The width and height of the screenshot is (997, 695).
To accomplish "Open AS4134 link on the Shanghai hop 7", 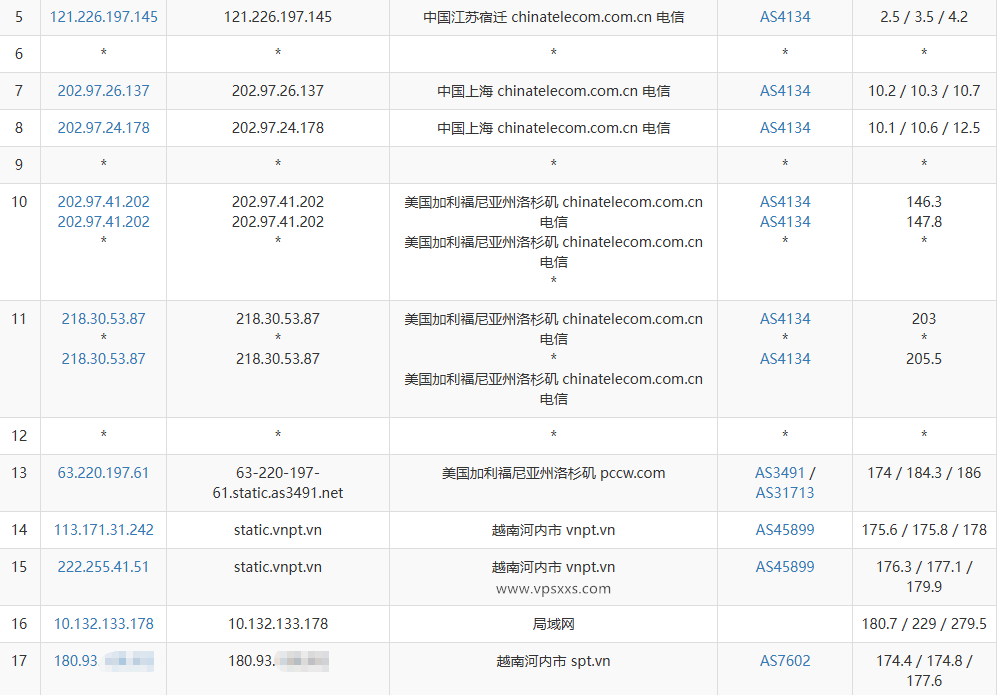I will 784,90.
